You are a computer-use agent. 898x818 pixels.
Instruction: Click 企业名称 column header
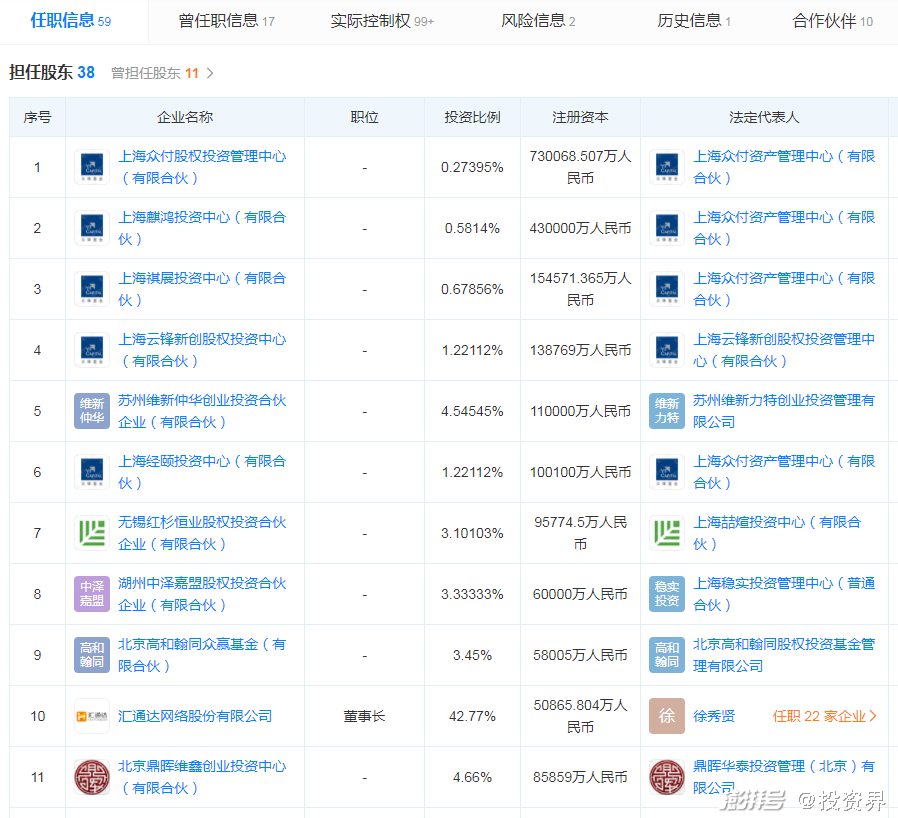click(x=185, y=117)
